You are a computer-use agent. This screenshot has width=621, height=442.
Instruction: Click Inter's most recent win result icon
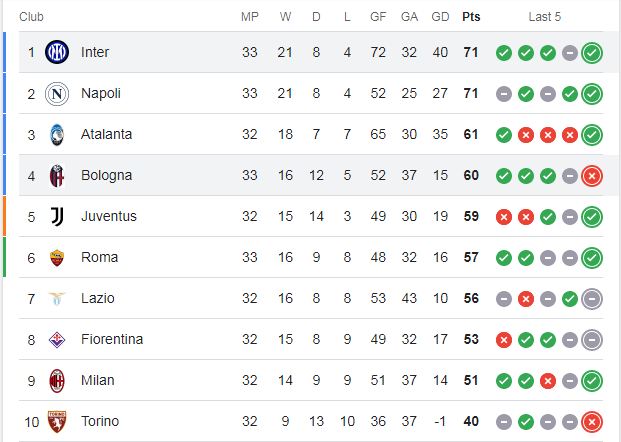click(592, 53)
